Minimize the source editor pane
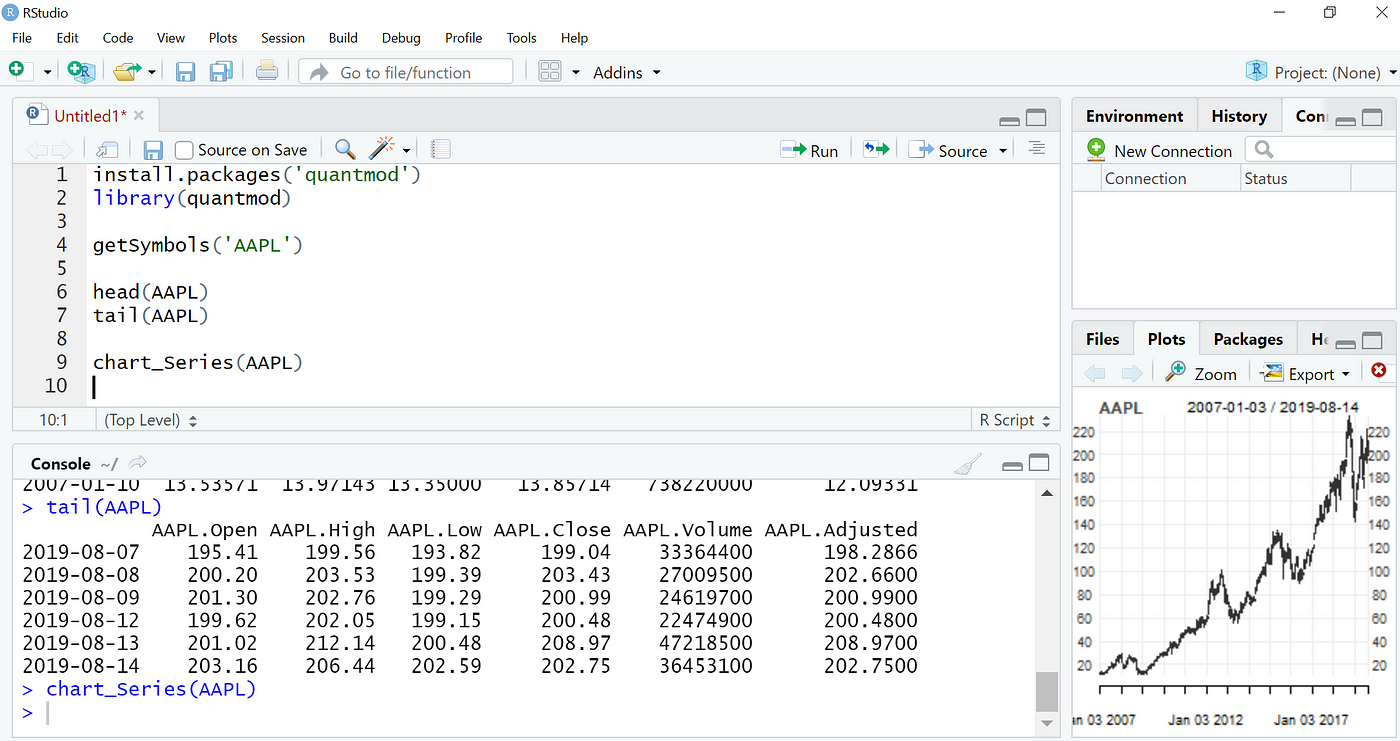Viewport: 1400px width, 741px height. pos(1010,119)
